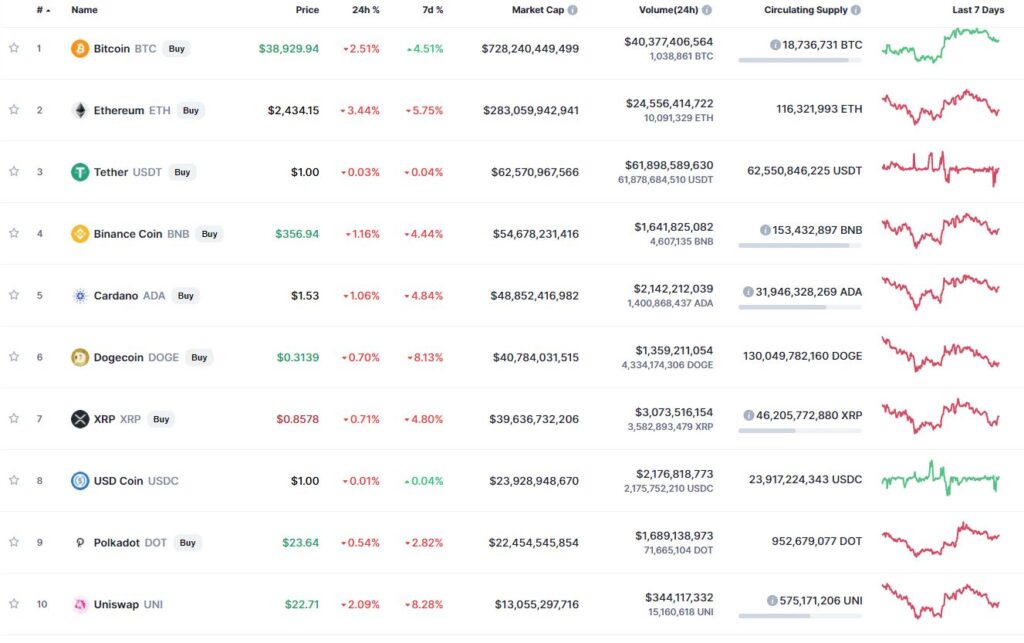Toggle the watchlist star for Cardano
Viewport: 1024px width, 643px height.
coord(14,295)
